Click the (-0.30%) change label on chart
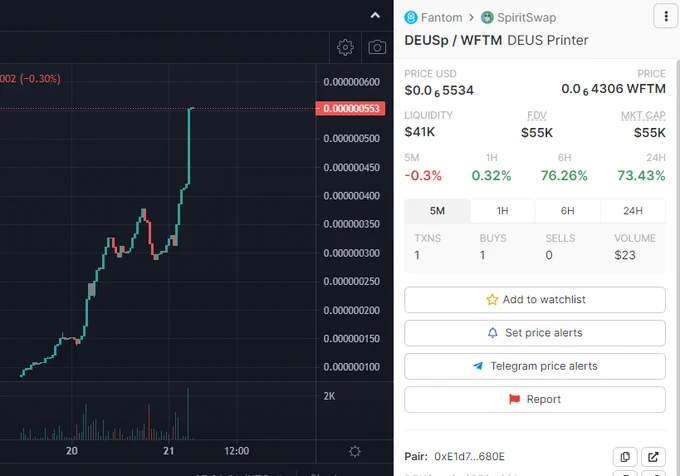Viewport: 680px width, 476px height. pos(40,79)
